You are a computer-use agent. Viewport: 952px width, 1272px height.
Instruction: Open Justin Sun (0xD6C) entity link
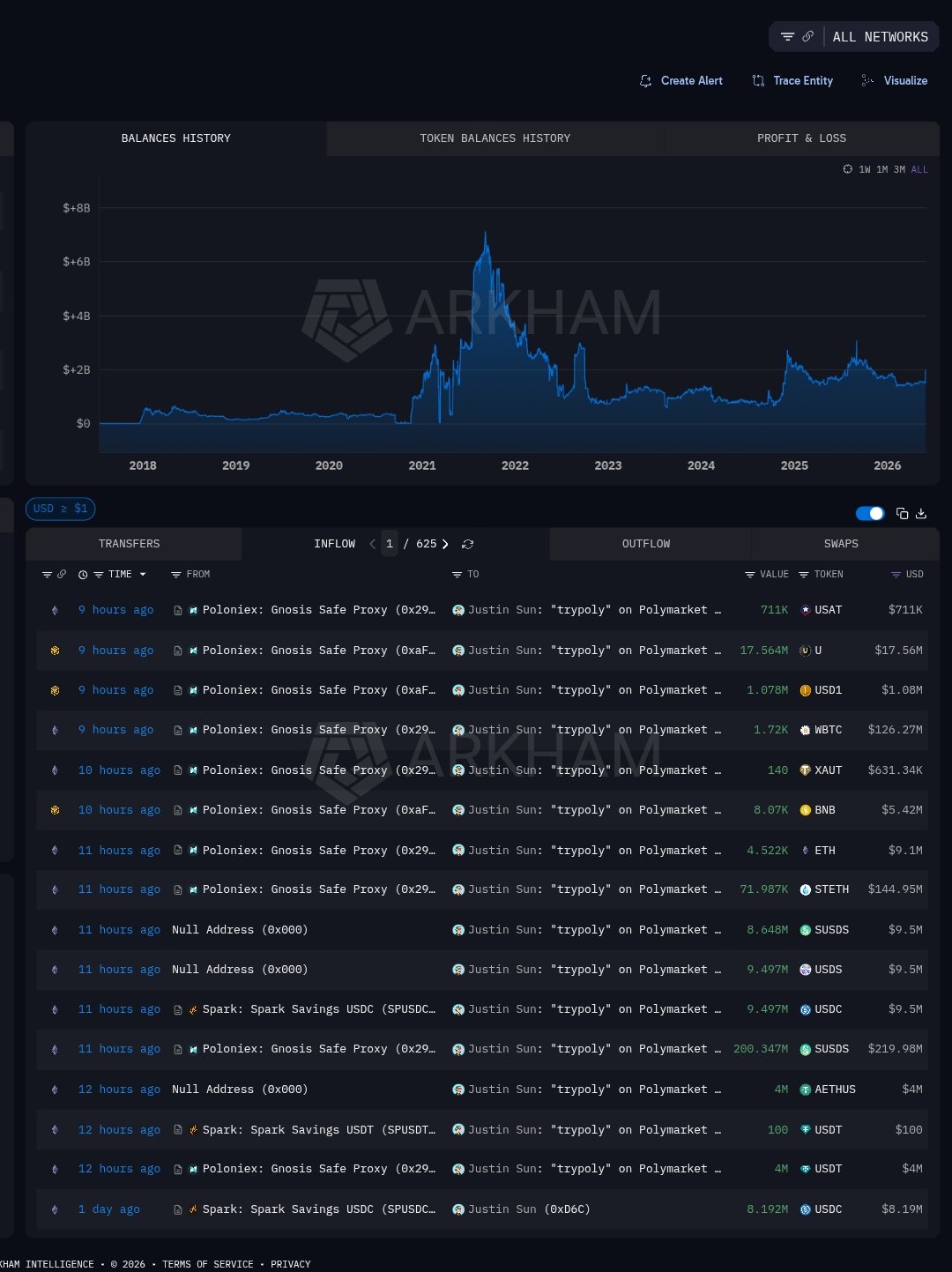coord(529,1209)
